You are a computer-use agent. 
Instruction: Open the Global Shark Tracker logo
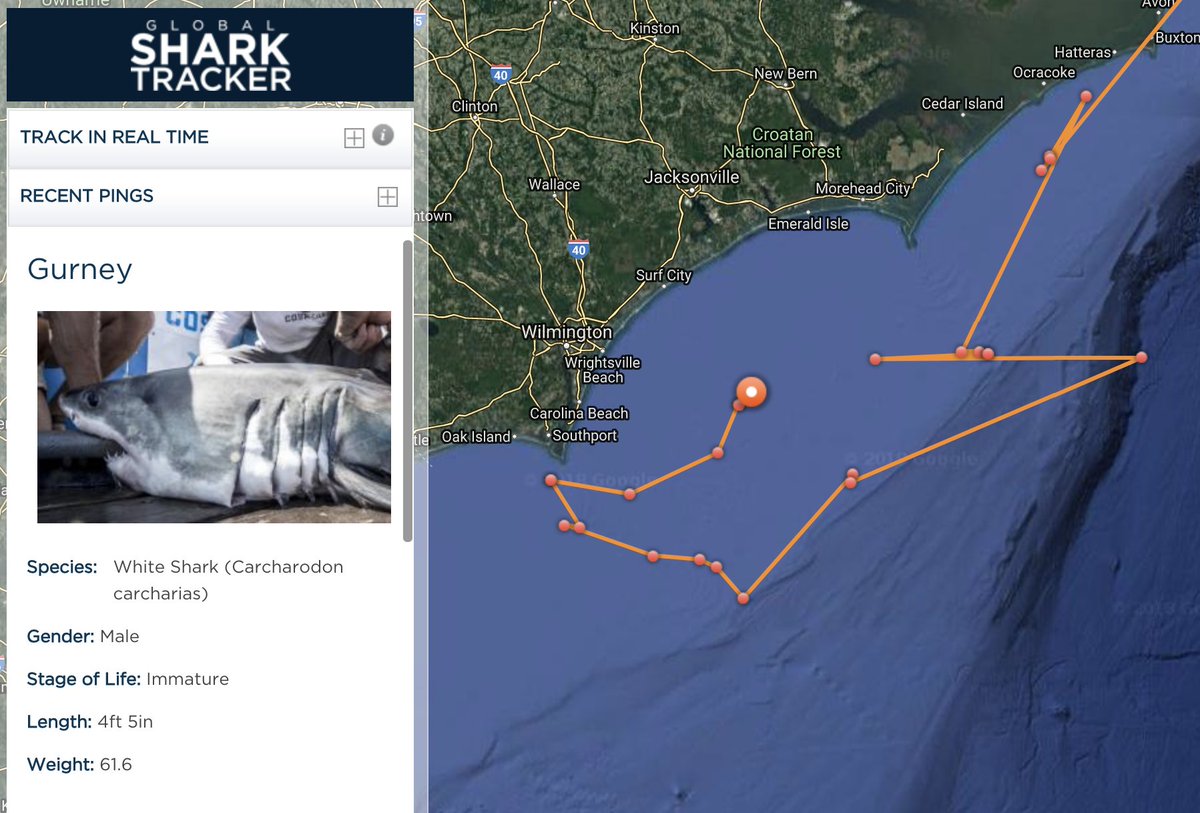tap(210, 55)
